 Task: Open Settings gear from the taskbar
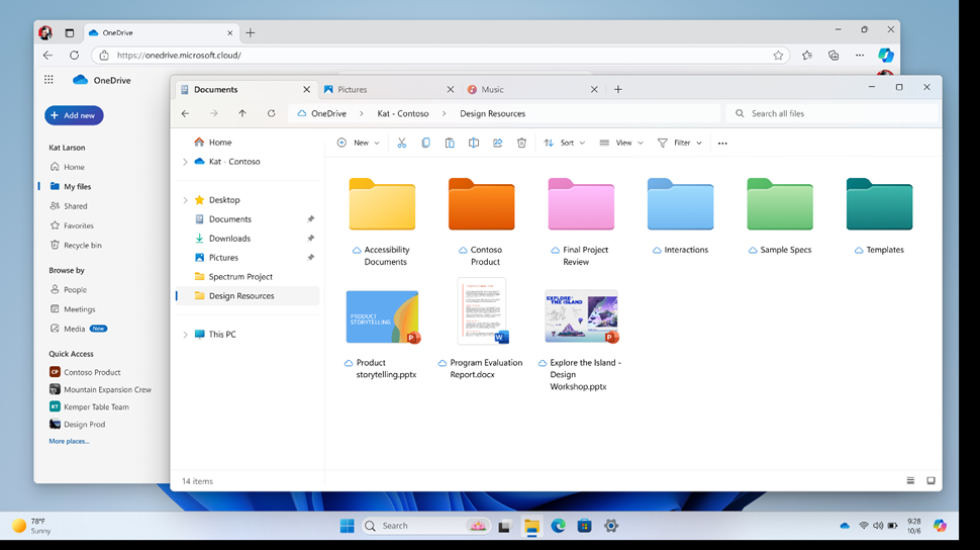pos(611,526)
